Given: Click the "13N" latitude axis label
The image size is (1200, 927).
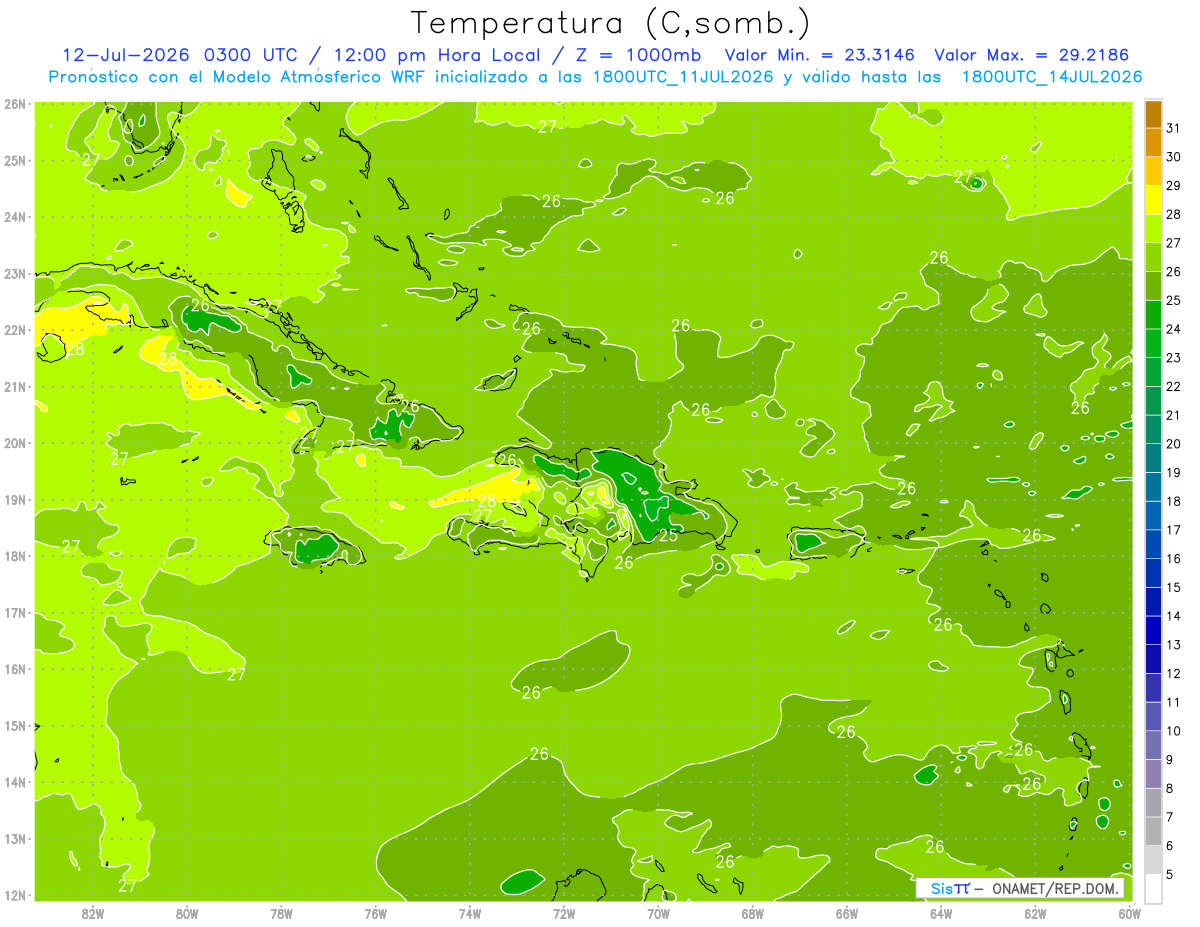Looking at the screenshot, I should (x=15, y=838).
